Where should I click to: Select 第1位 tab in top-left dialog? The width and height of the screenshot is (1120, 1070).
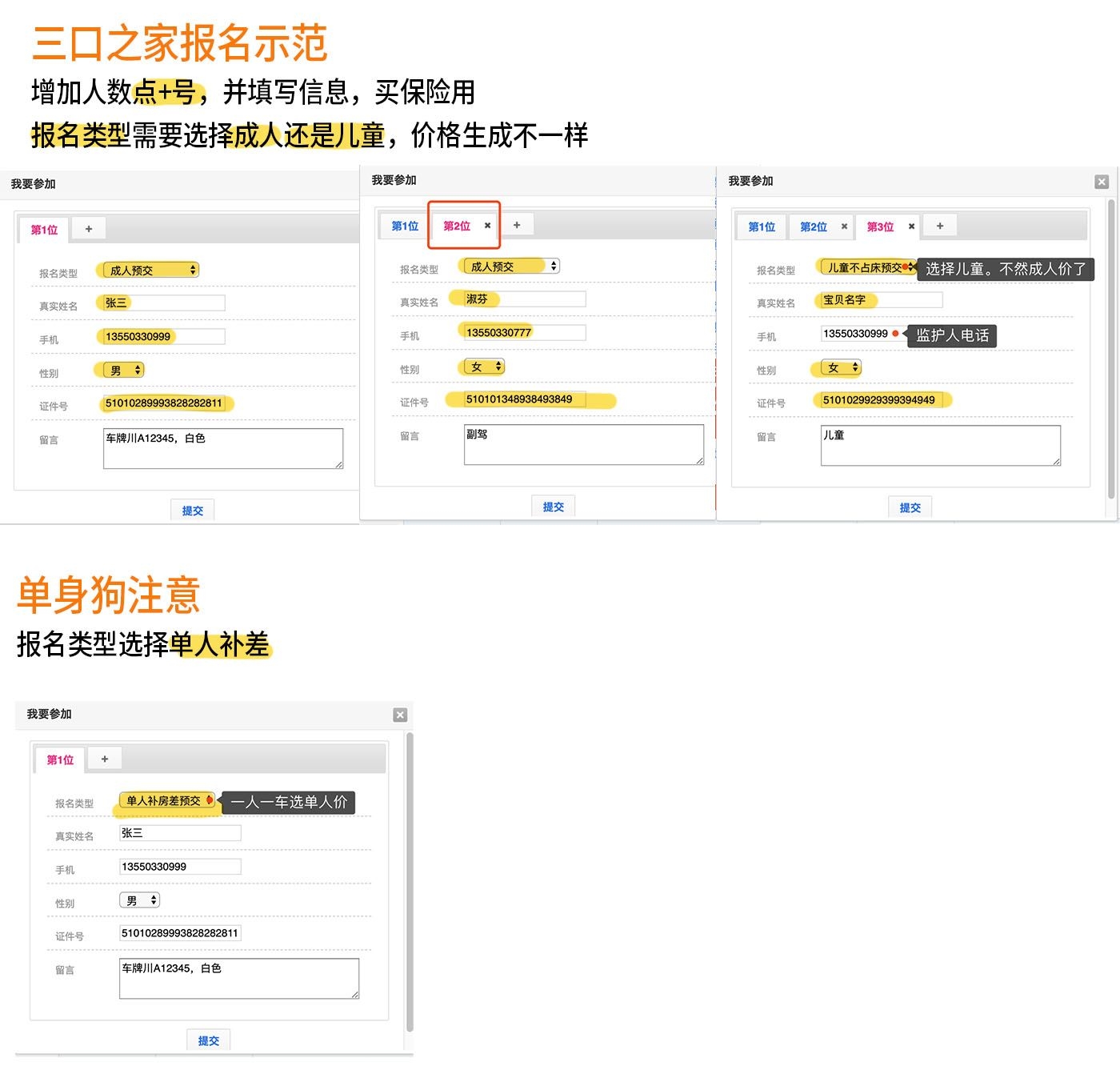(44, 230)
